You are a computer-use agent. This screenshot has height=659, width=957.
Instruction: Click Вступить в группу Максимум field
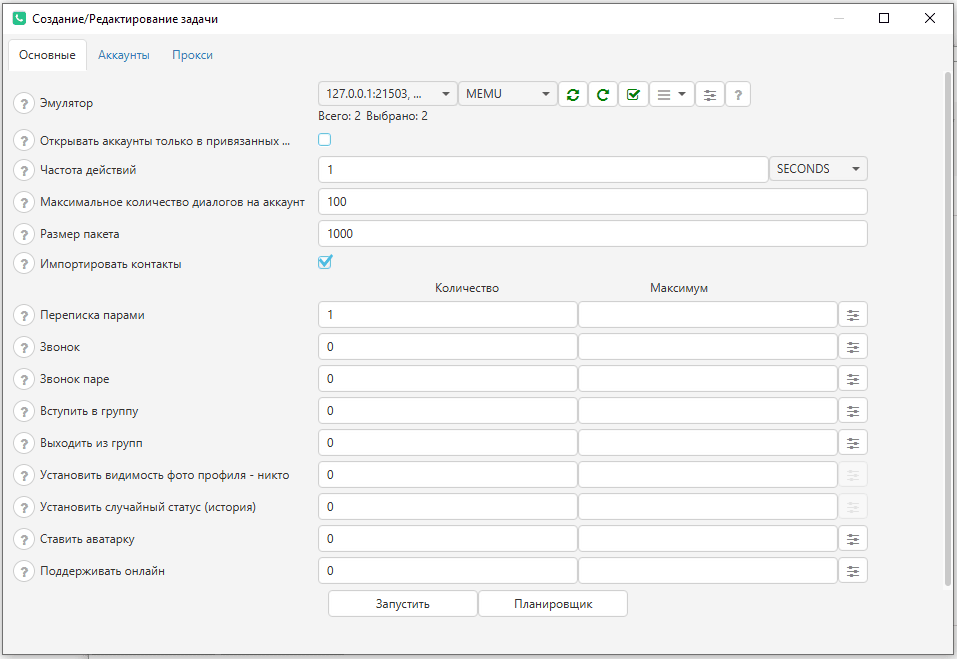(708, 411)
